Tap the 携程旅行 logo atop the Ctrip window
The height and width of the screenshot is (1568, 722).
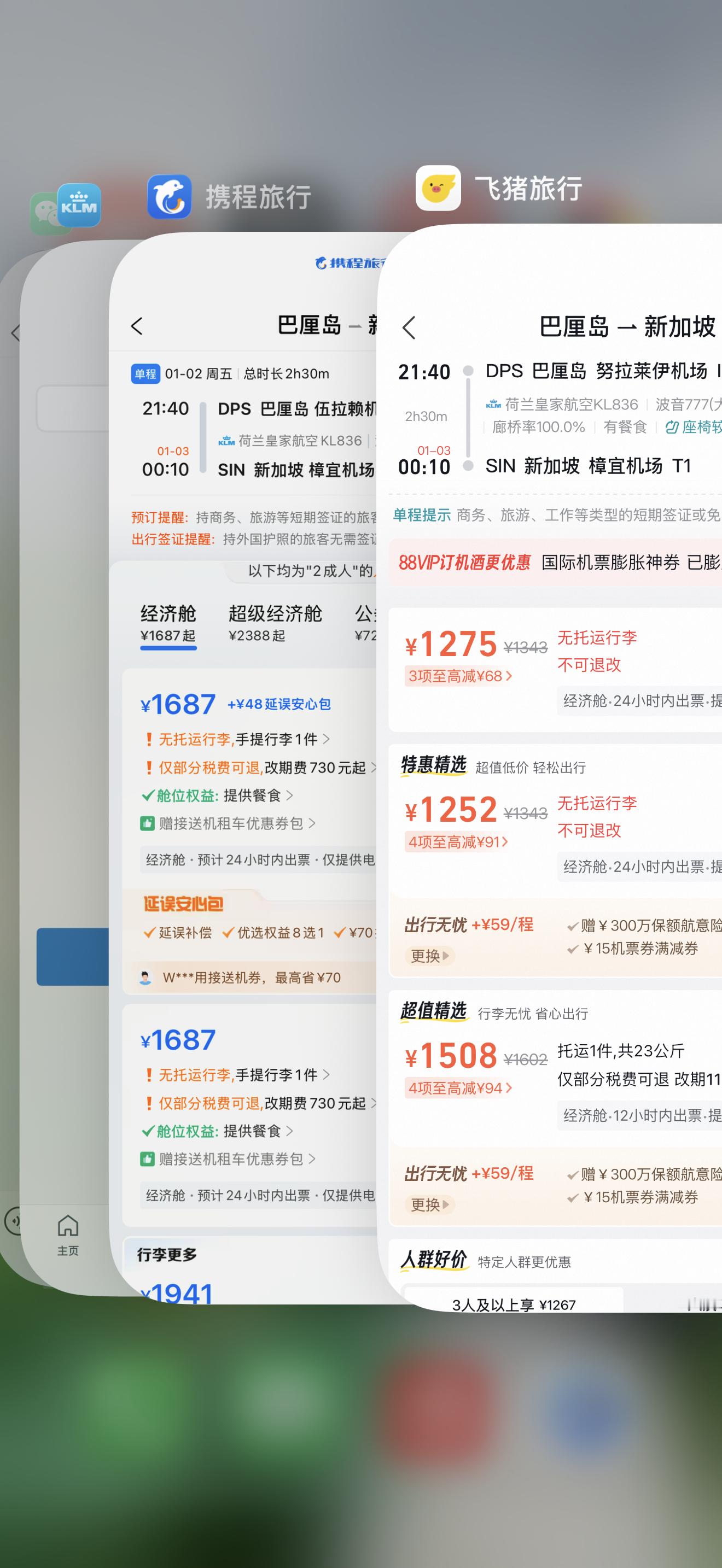tap(351, 263)
